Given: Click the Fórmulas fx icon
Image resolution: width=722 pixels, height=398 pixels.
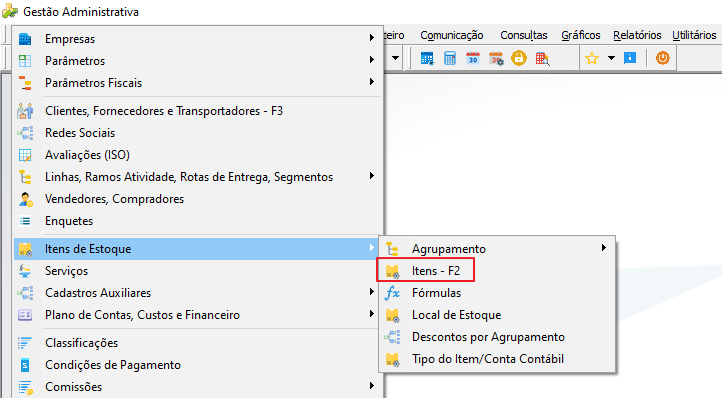Looking at the screenshot, I should 392,293.
